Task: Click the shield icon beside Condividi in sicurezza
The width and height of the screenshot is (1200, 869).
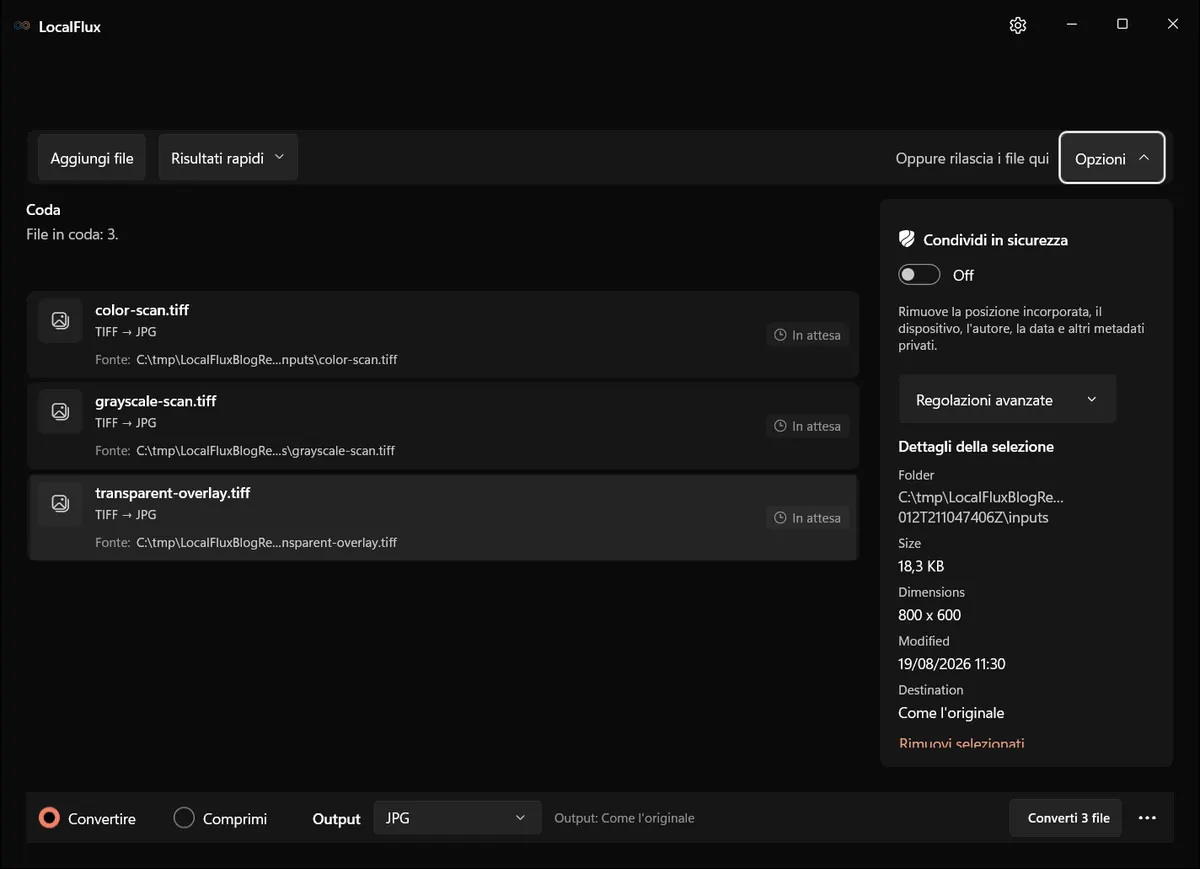Action: tap(907, 240)
